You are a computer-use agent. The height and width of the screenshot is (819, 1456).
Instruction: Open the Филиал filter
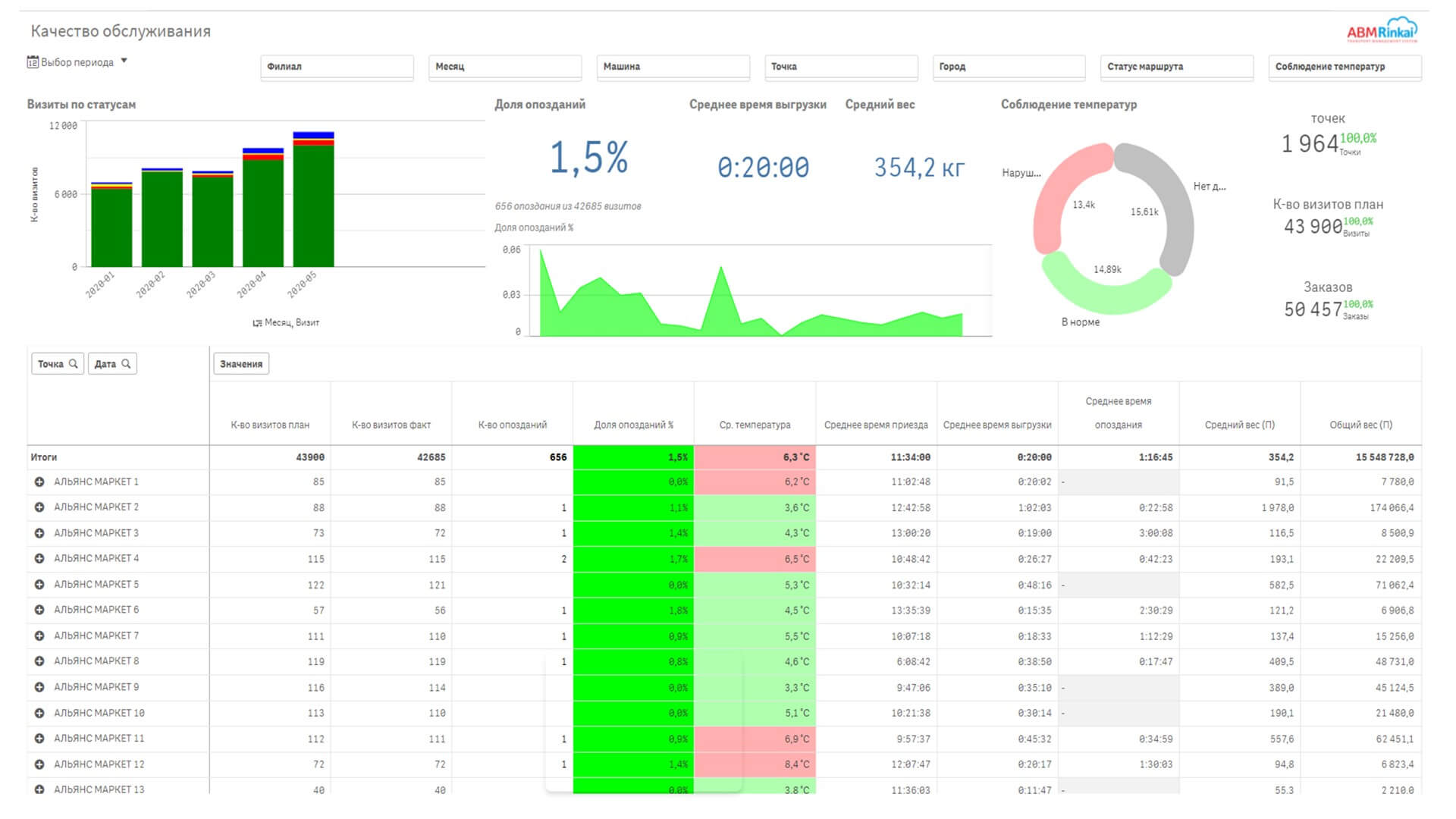point(337,67)
